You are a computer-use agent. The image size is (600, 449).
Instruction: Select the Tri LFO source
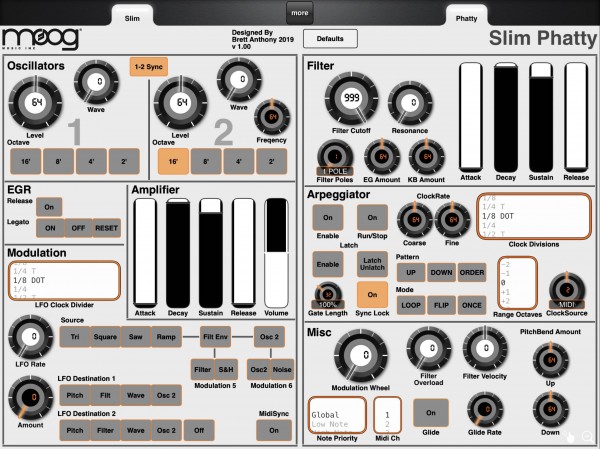pos(75,337)
